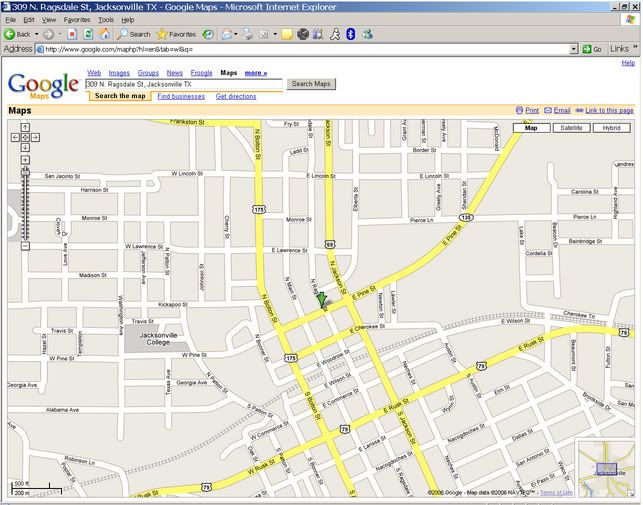This screenshot has width=643, height=505.
Task: Pan the map up with arrow button
Action: (x=25, y=127)
